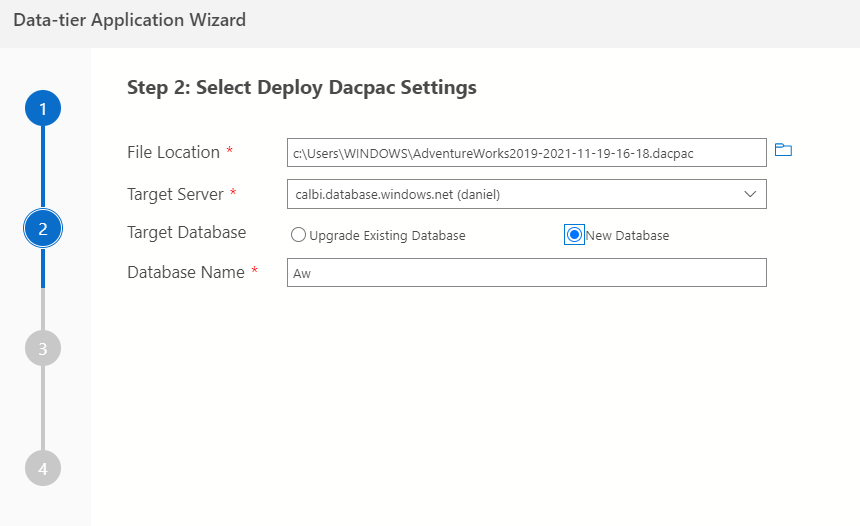Open the Target Server dropdown list
Screen dimensions: 860x526
(x=526, y=194)
